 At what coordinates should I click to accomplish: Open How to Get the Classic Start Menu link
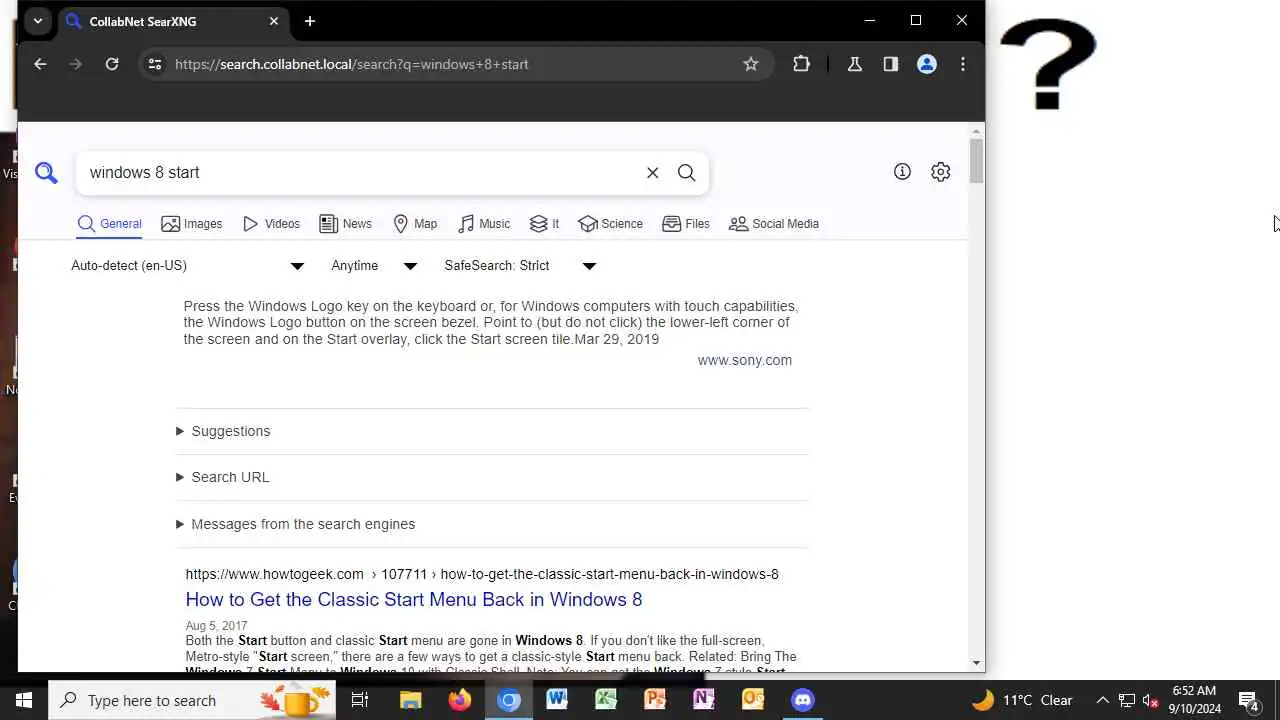tap(414, 599)
